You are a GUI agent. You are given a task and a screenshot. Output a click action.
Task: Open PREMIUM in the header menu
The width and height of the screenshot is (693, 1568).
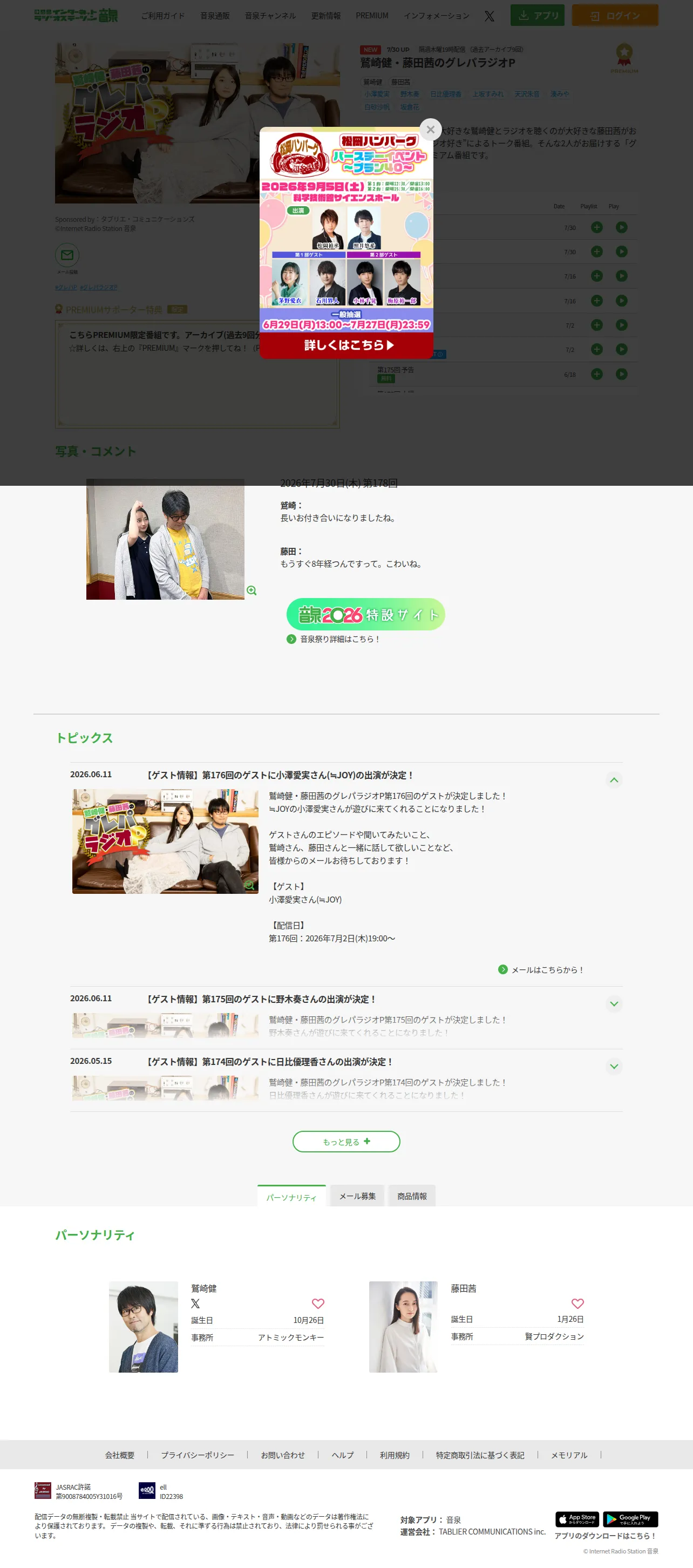click(372, 16)
